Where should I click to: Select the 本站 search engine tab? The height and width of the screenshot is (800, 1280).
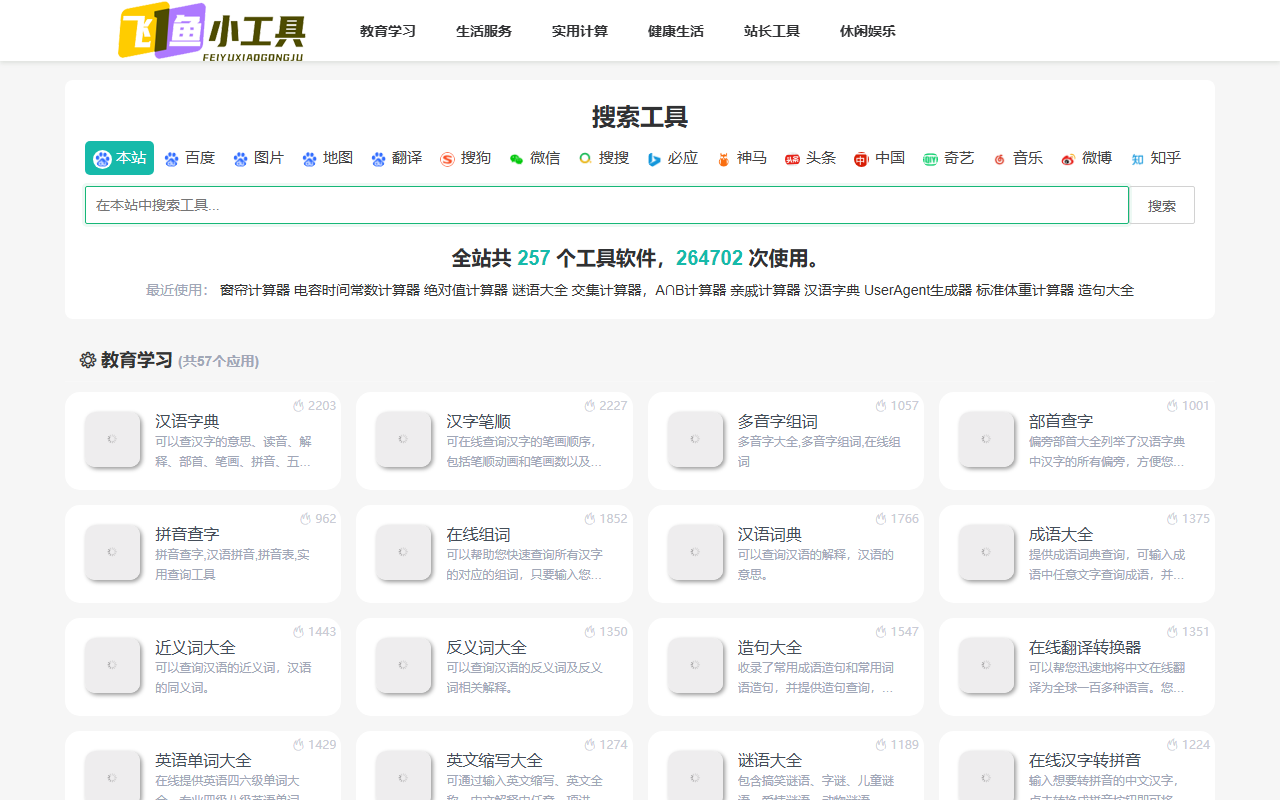tap(120, 158)
